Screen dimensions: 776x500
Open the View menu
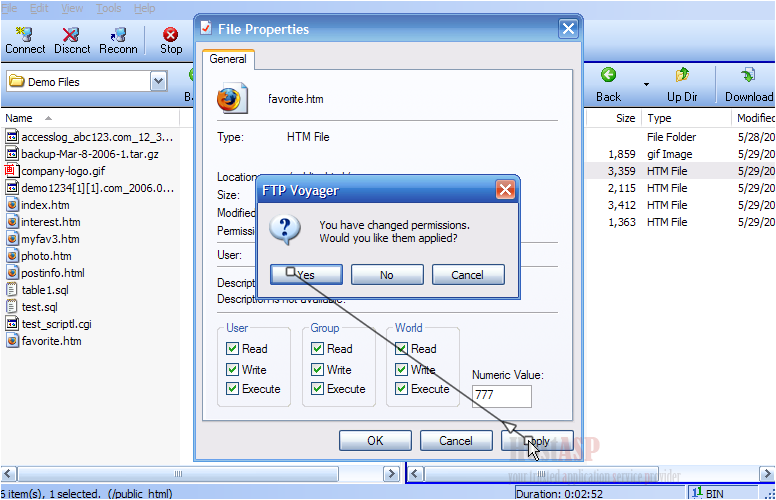(x=72, y=8)
